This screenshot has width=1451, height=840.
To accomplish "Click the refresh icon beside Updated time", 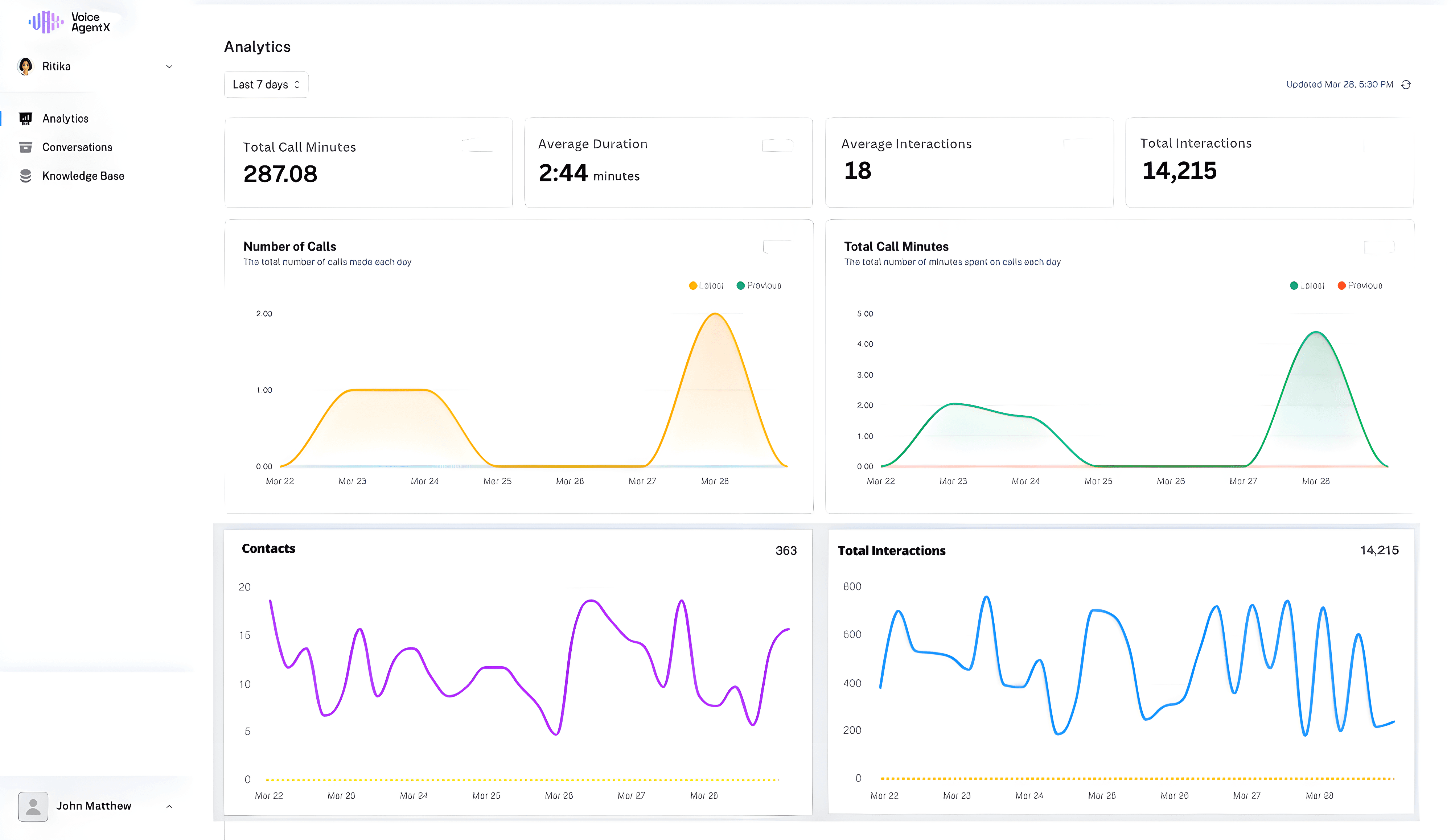I will (1406, 85).
